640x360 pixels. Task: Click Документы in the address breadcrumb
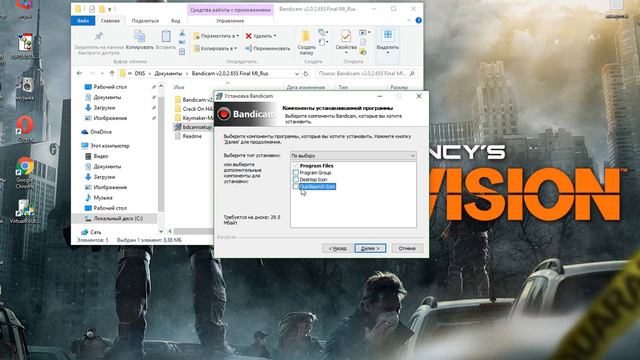168,73
